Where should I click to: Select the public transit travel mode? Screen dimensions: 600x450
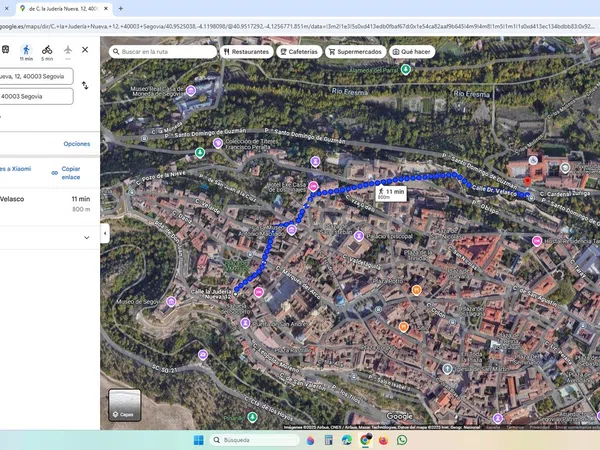tap(5, 50)
